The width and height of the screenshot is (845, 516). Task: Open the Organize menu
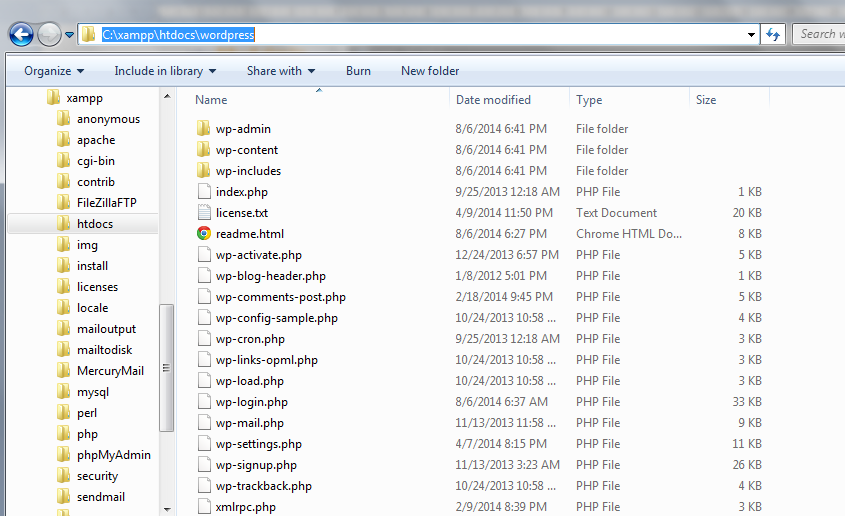54,71
